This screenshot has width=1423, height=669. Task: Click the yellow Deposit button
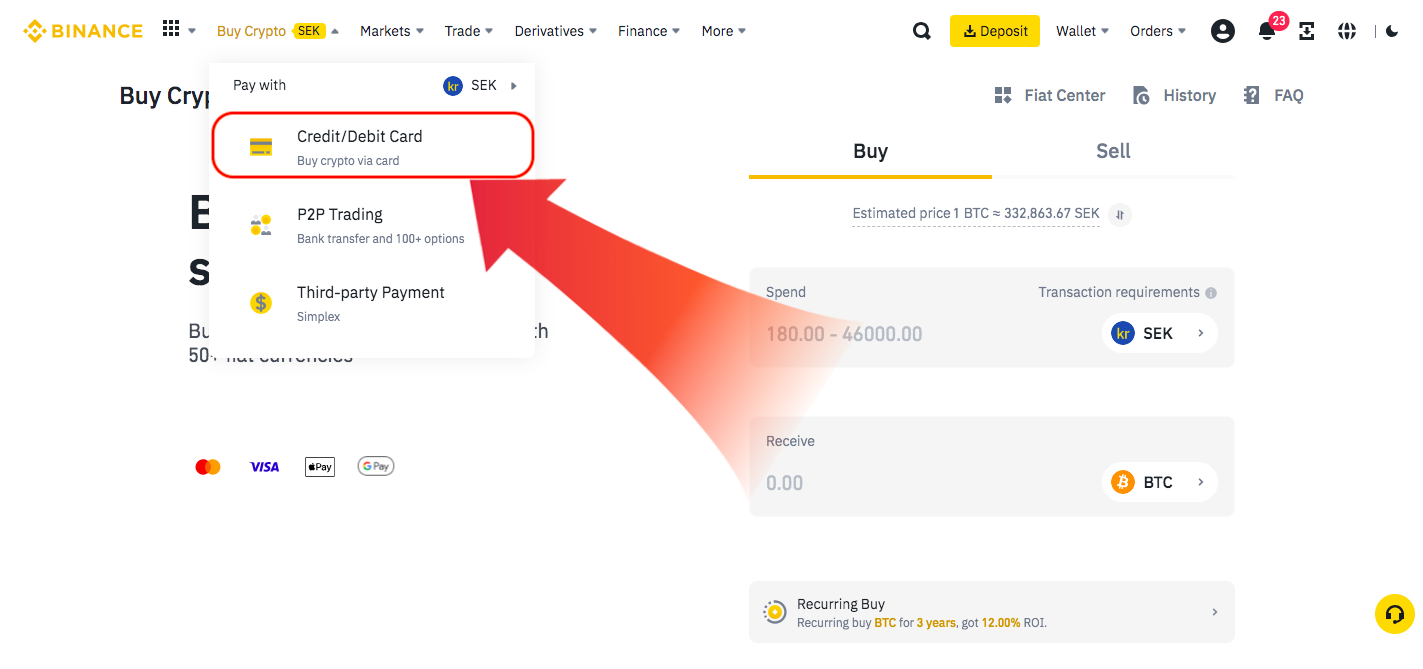tap(994, 31)
